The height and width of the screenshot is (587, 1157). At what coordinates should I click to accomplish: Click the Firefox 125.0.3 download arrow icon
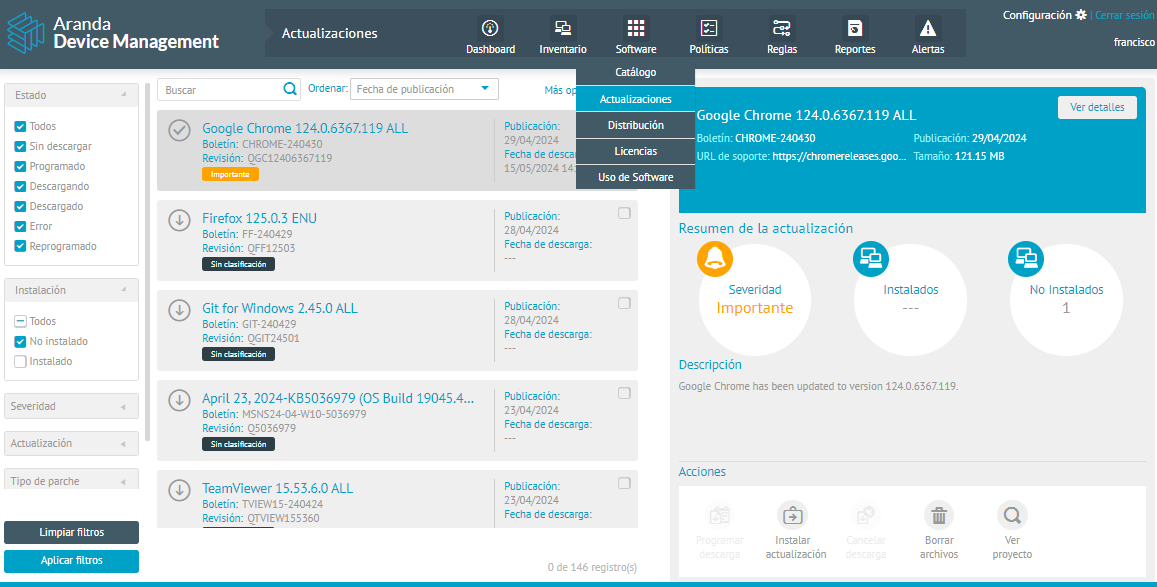click(x=179, y=220)
